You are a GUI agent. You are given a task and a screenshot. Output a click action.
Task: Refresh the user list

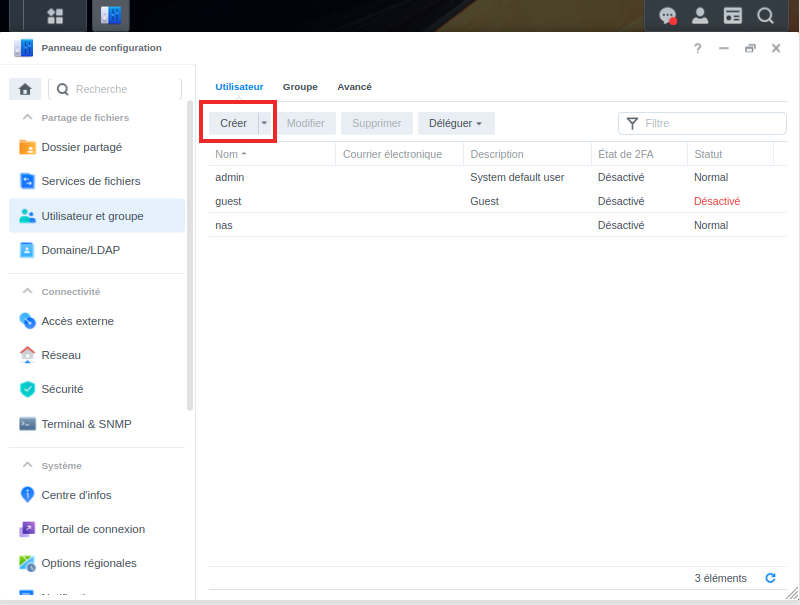770,578
